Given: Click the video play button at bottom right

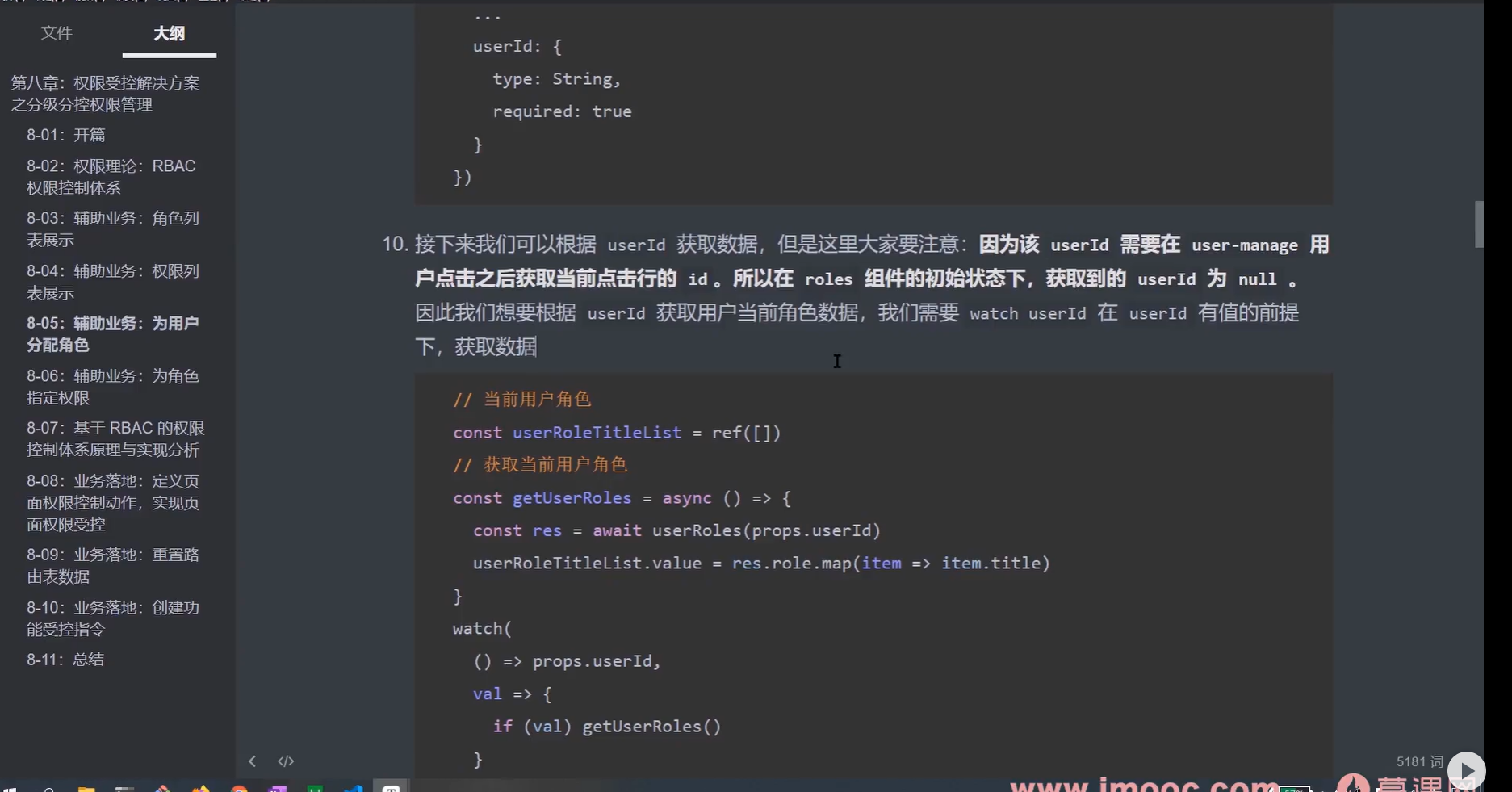Looking at the screenshot, I should 1467,769.
